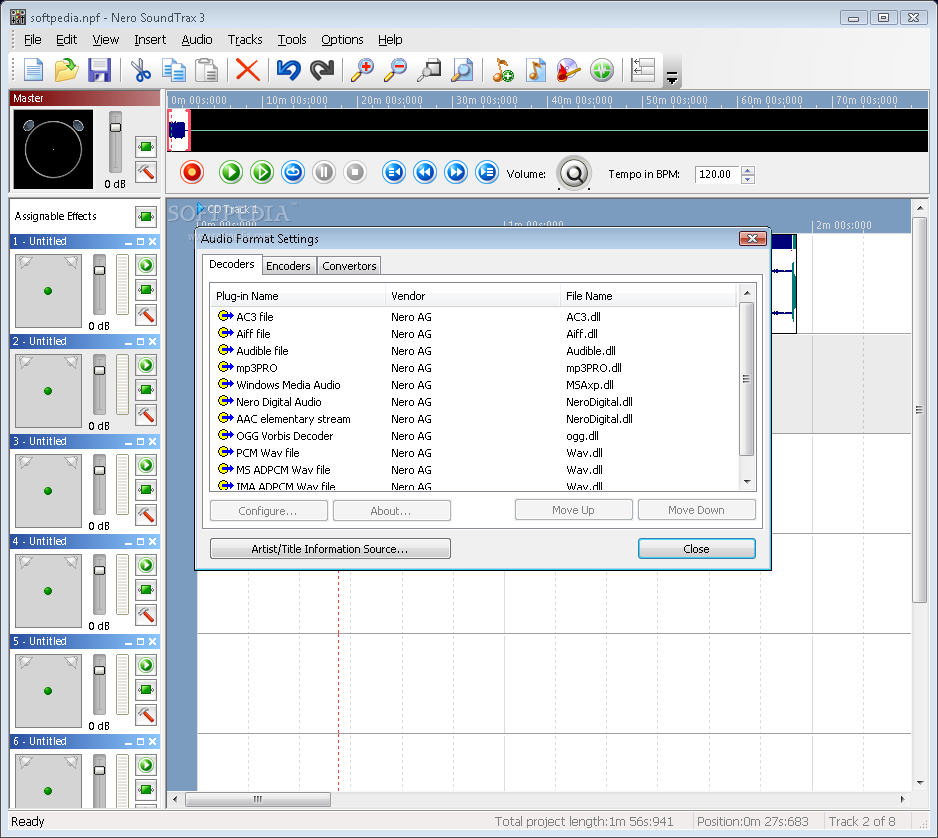Click the Zoom Out magnifier icon
Screen dimensions: 938x838
coord(395,70)
